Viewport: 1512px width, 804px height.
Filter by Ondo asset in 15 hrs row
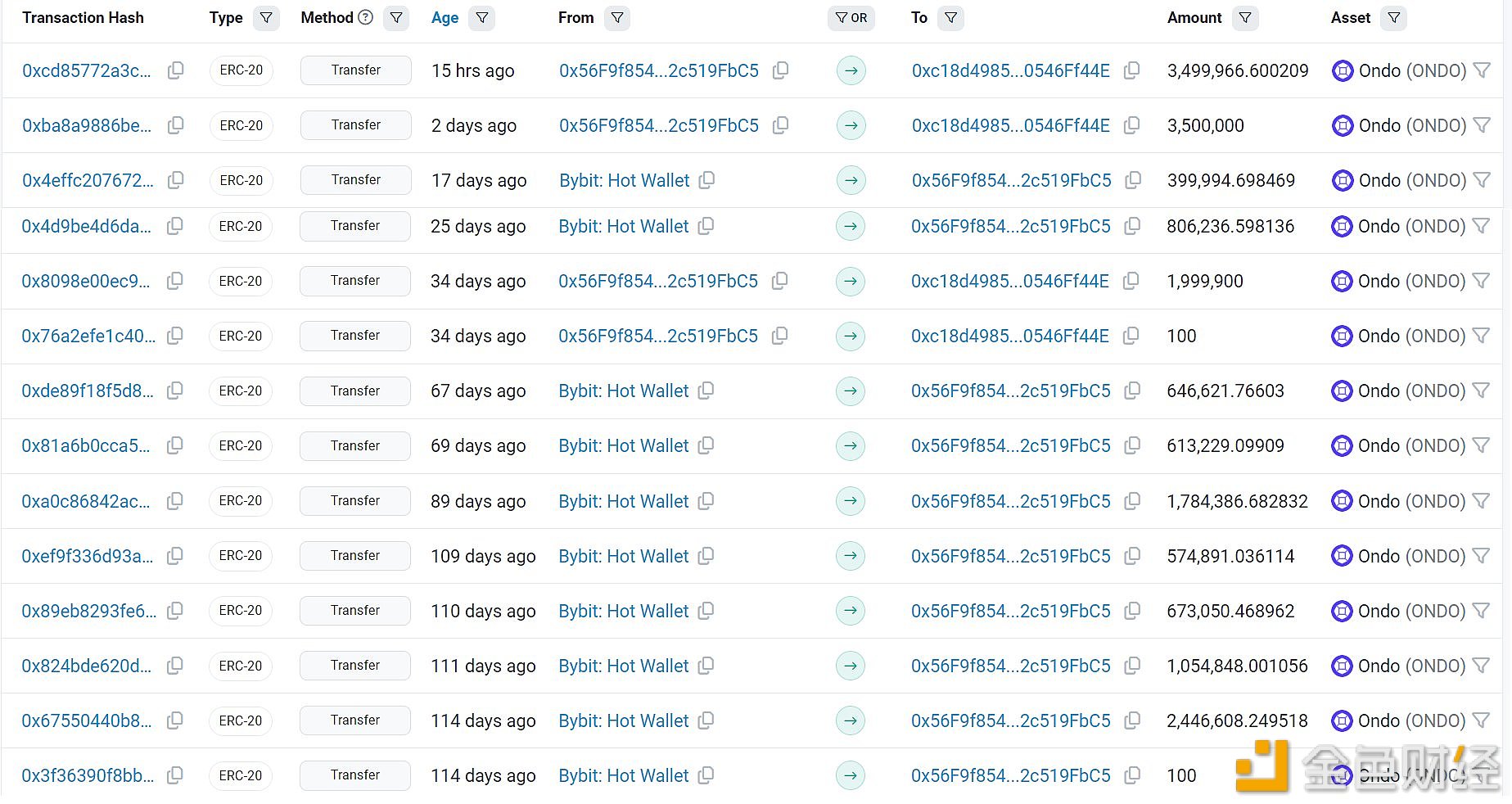[x=1481, y=70]
